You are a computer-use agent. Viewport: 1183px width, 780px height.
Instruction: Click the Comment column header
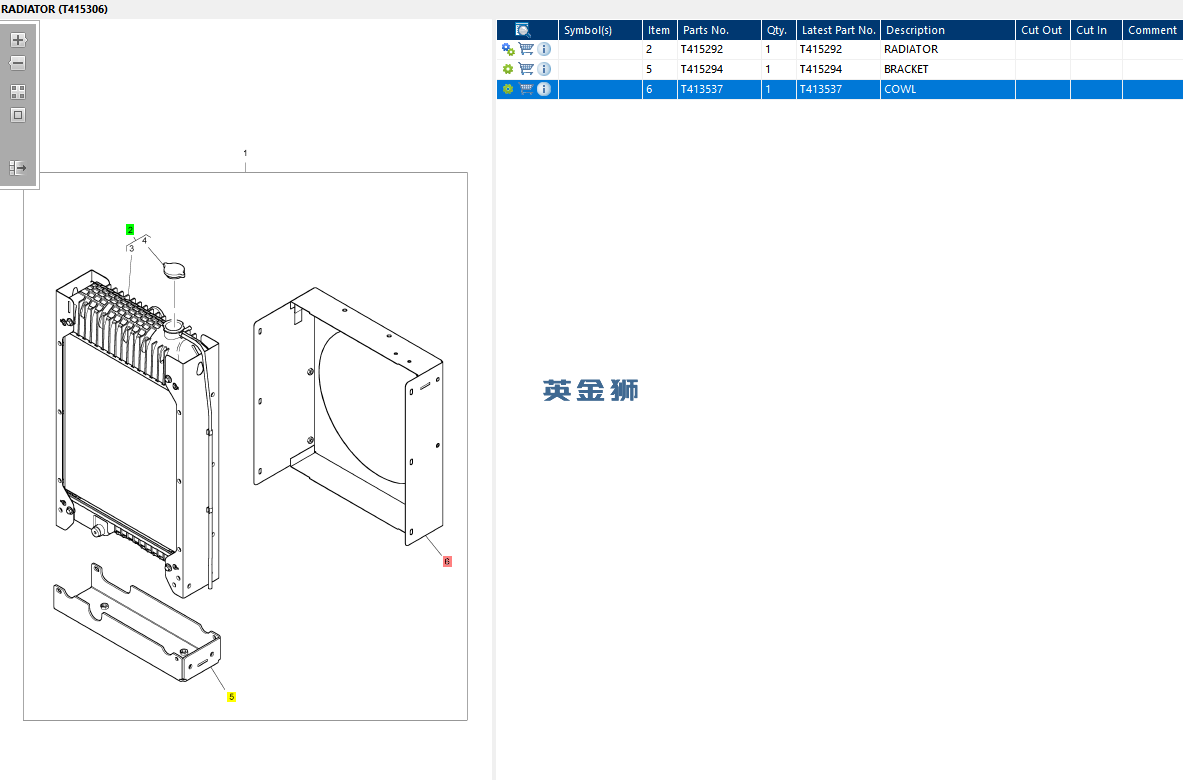pyautogui.click(x=1153, y=30)
